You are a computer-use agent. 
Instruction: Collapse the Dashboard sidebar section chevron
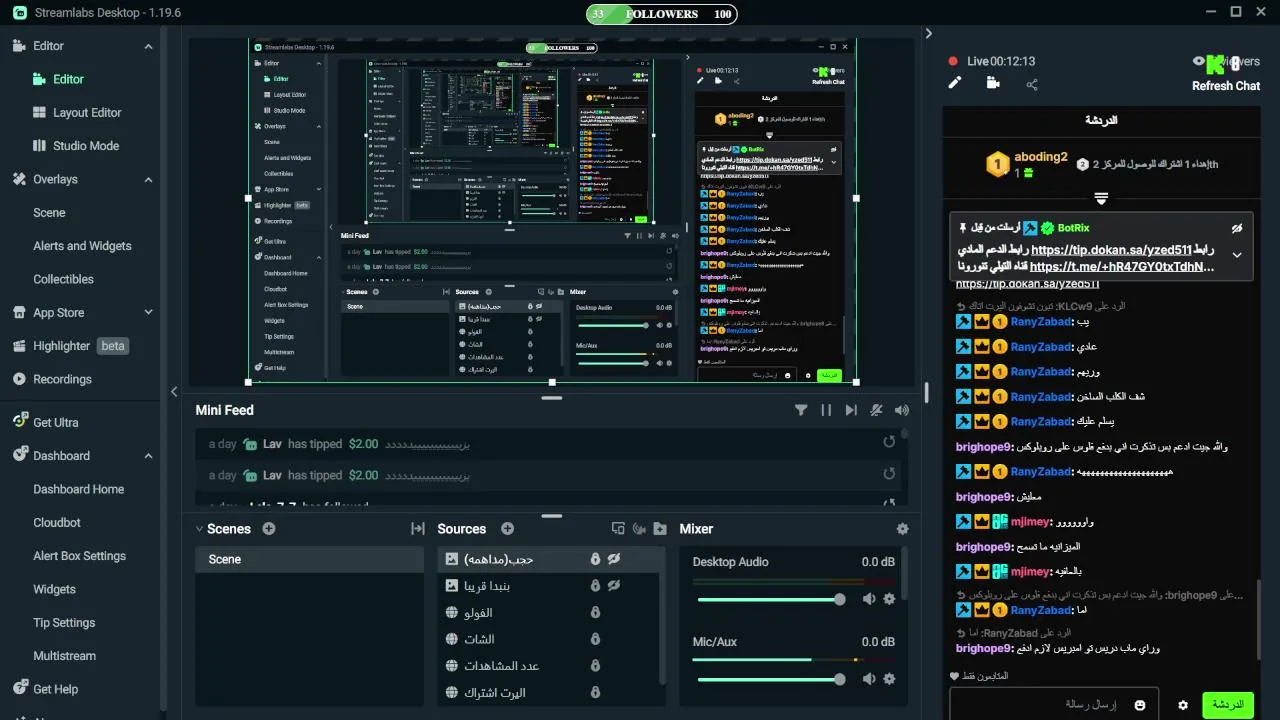[x=149, y=456]
